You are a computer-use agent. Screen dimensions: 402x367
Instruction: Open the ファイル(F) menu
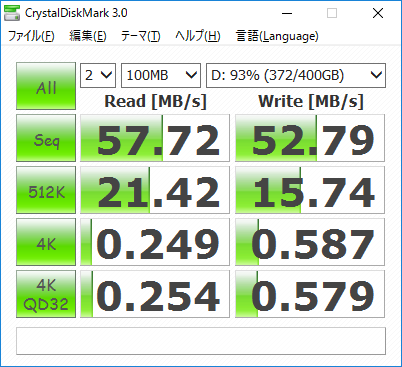[31, 36]
